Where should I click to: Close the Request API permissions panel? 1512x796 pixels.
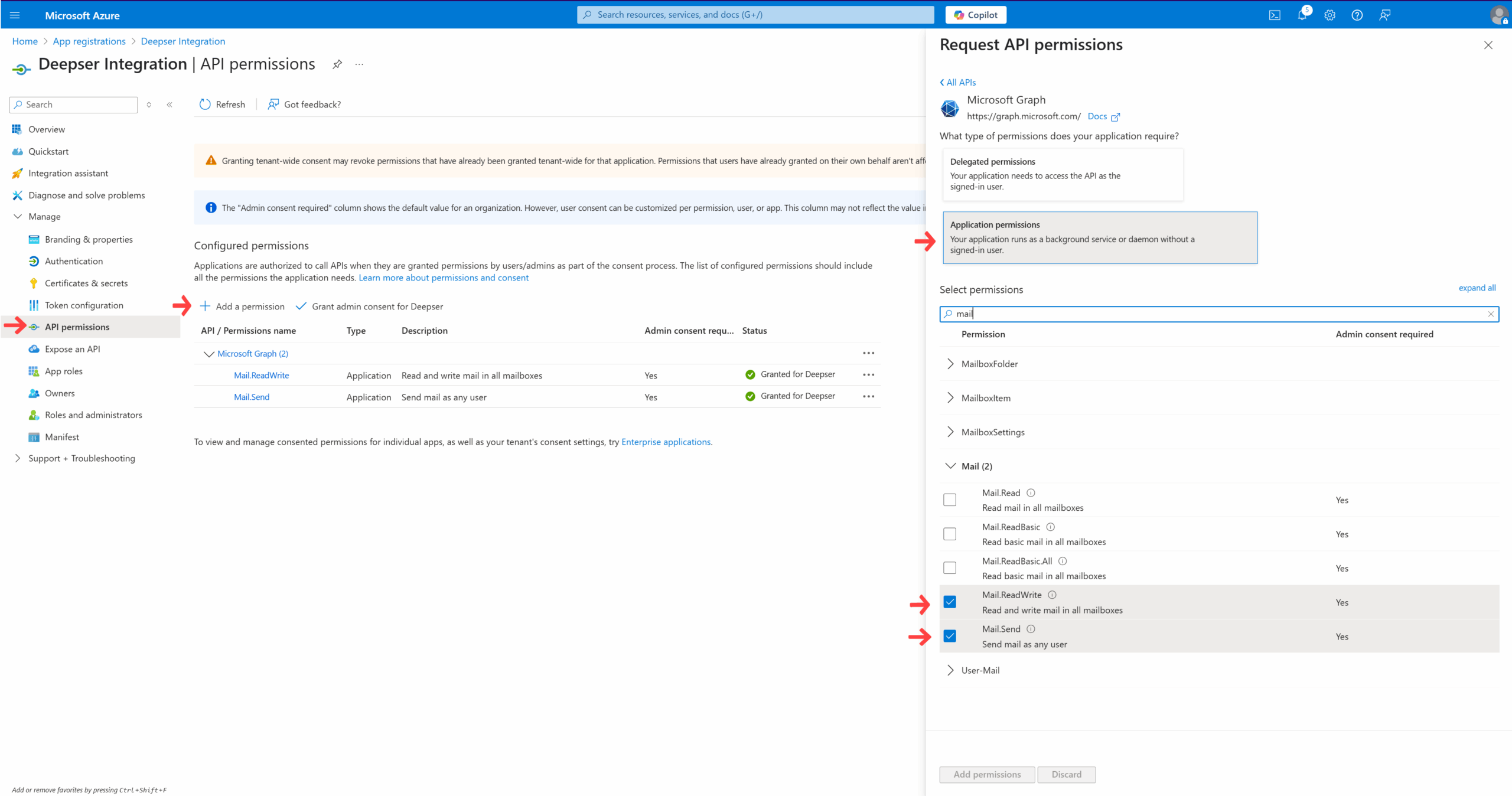point(1488,45)
